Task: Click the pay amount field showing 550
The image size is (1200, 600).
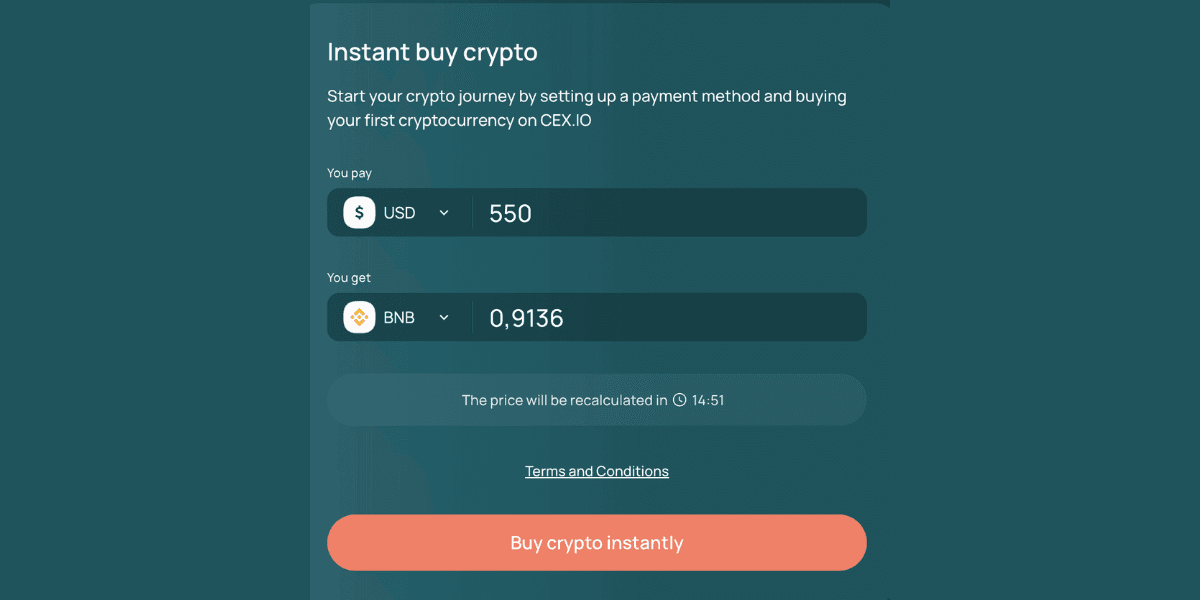Action: point(668,213)
